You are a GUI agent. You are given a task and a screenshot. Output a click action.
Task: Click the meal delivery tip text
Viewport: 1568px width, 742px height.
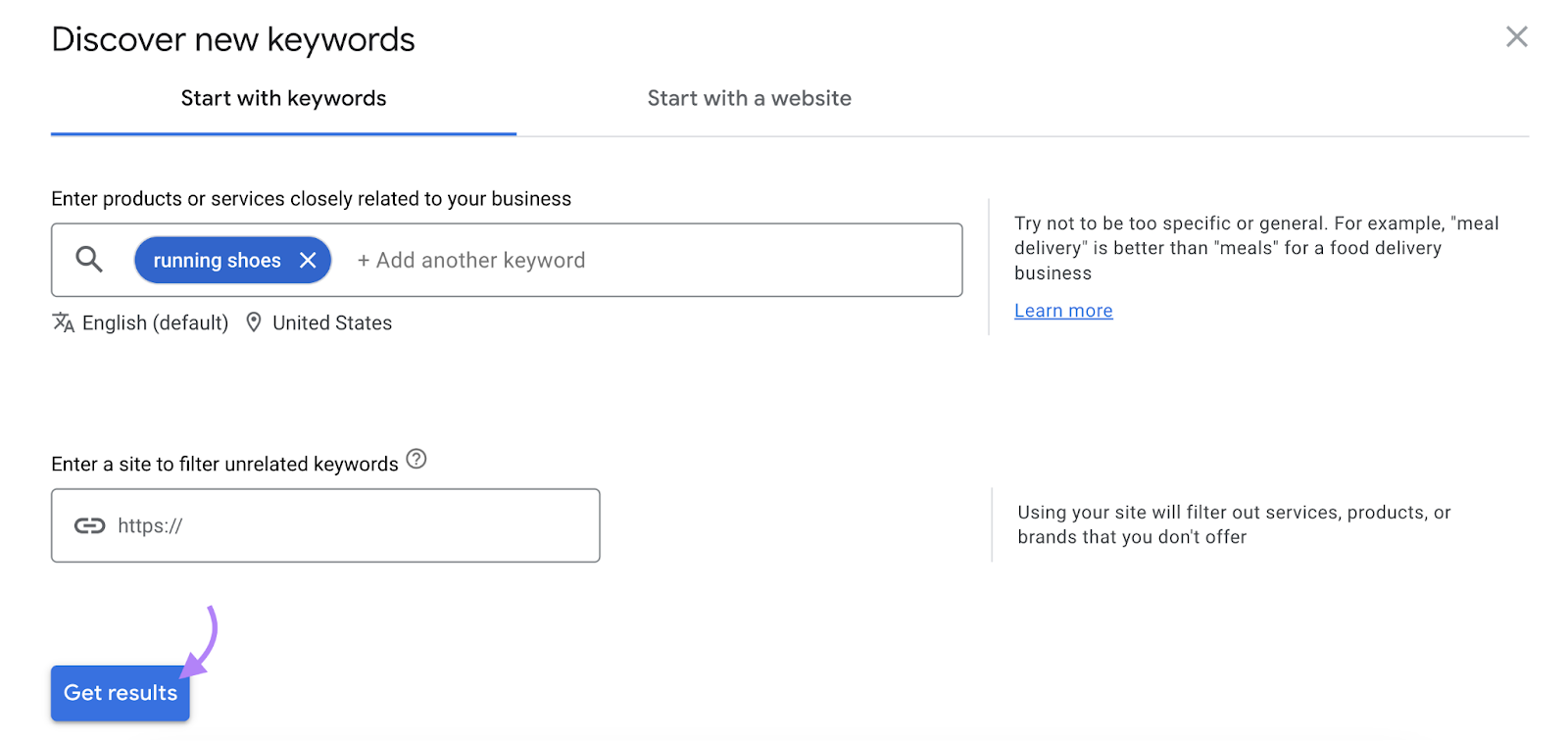[1255, 248]
